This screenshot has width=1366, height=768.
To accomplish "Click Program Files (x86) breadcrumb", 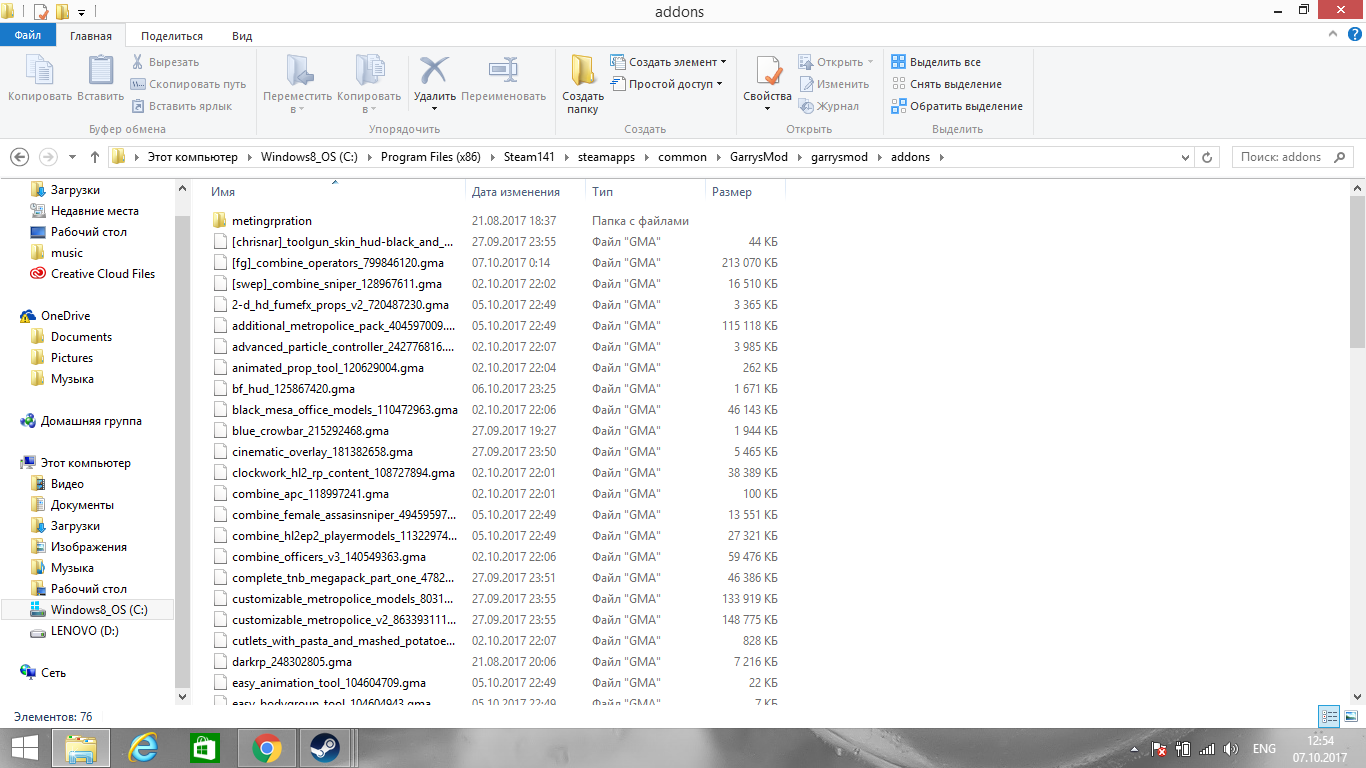I will [x=431, y=157].
